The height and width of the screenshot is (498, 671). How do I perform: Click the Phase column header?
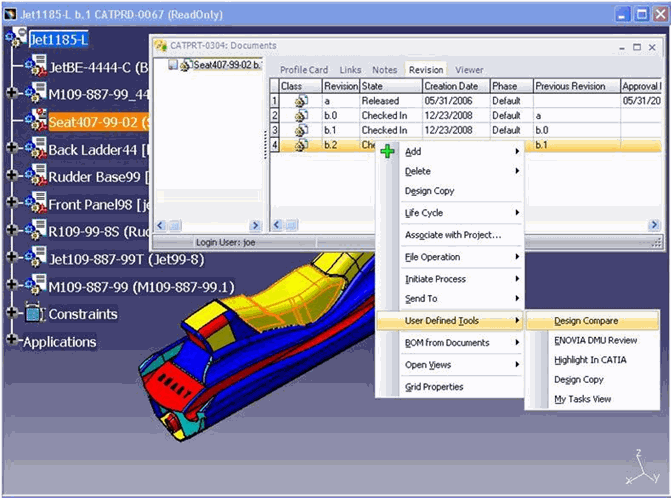click(x=511, y=86)
